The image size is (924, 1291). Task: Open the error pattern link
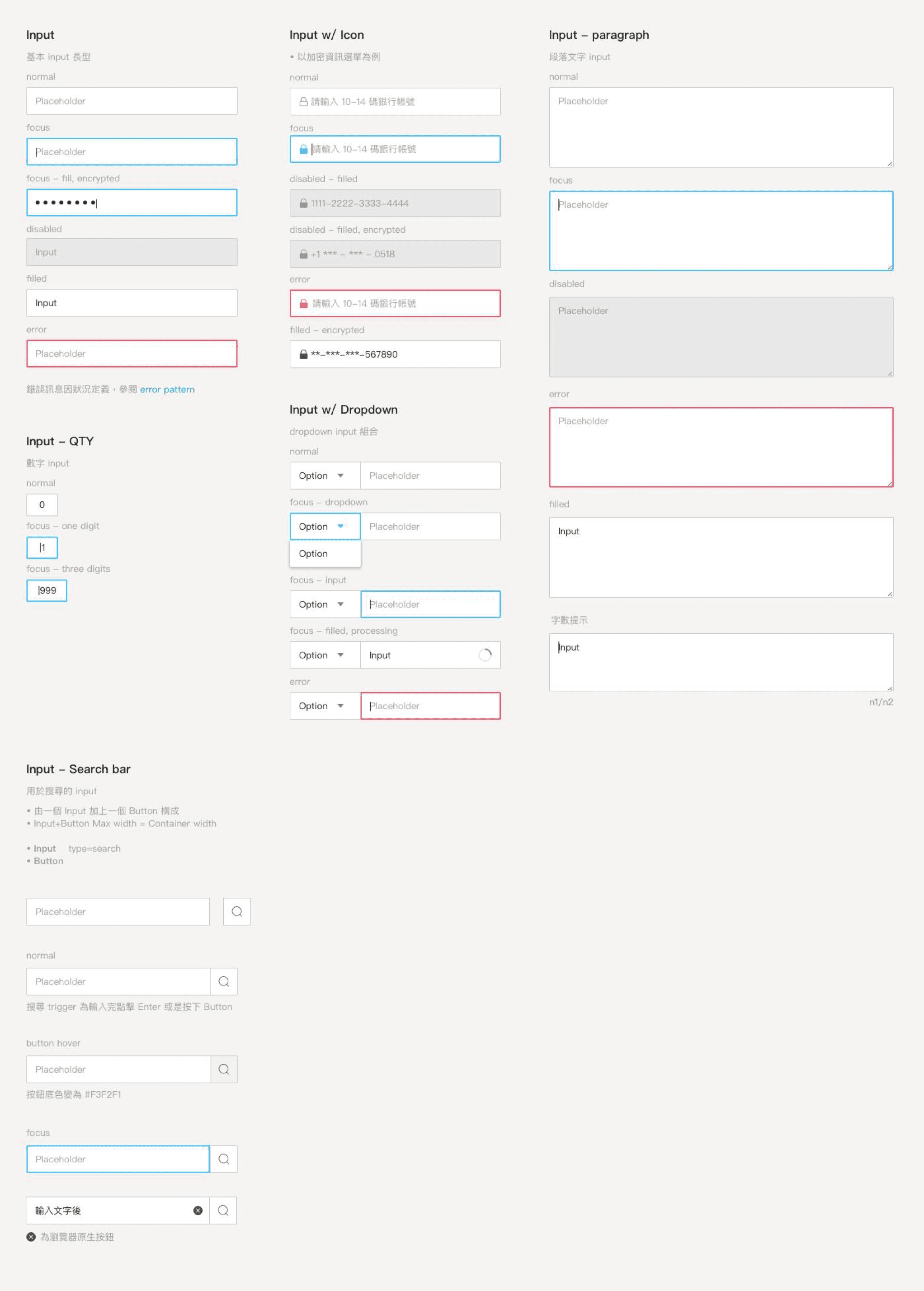tap(167, 389)
